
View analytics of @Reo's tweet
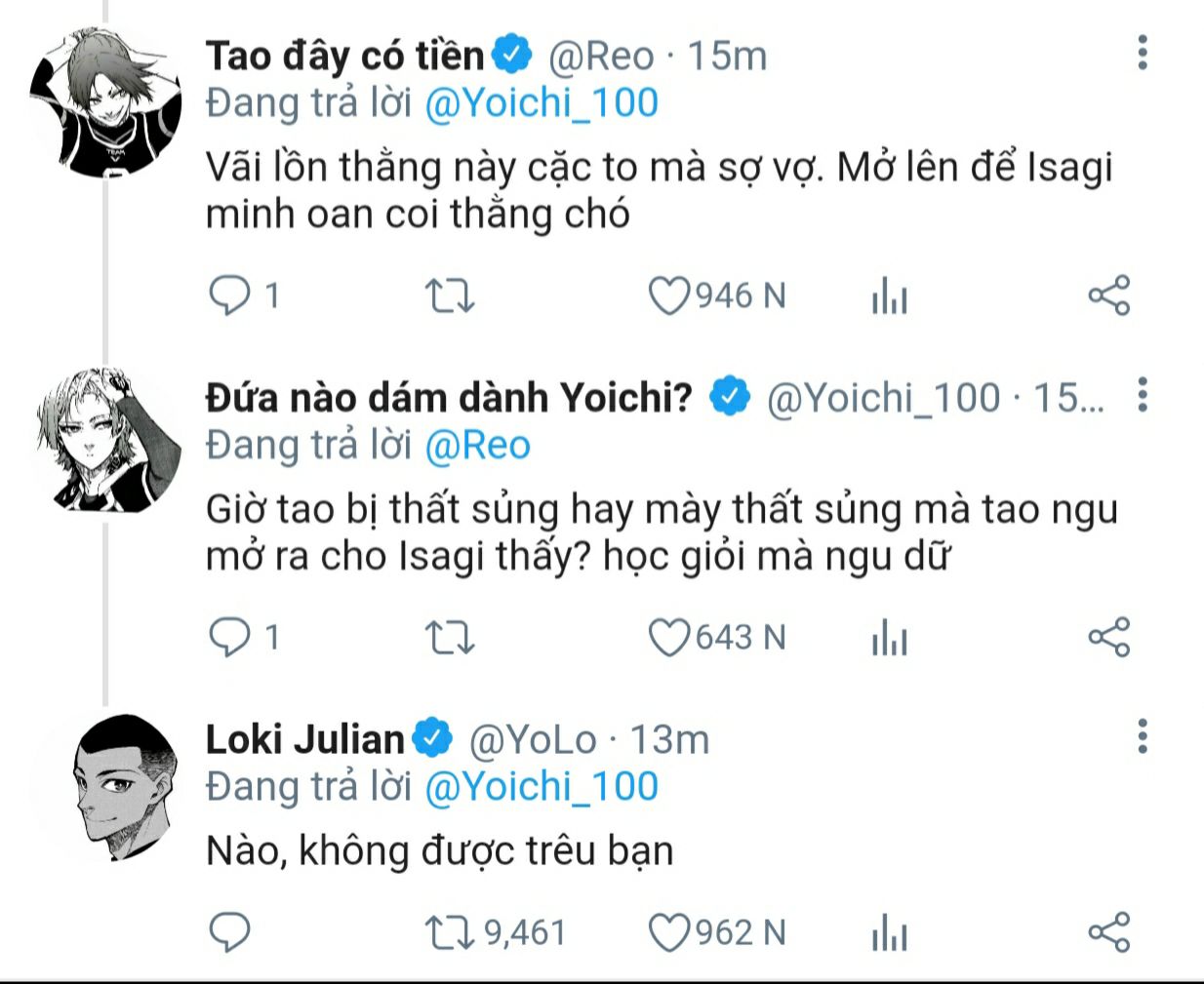(x=889, y=295)
